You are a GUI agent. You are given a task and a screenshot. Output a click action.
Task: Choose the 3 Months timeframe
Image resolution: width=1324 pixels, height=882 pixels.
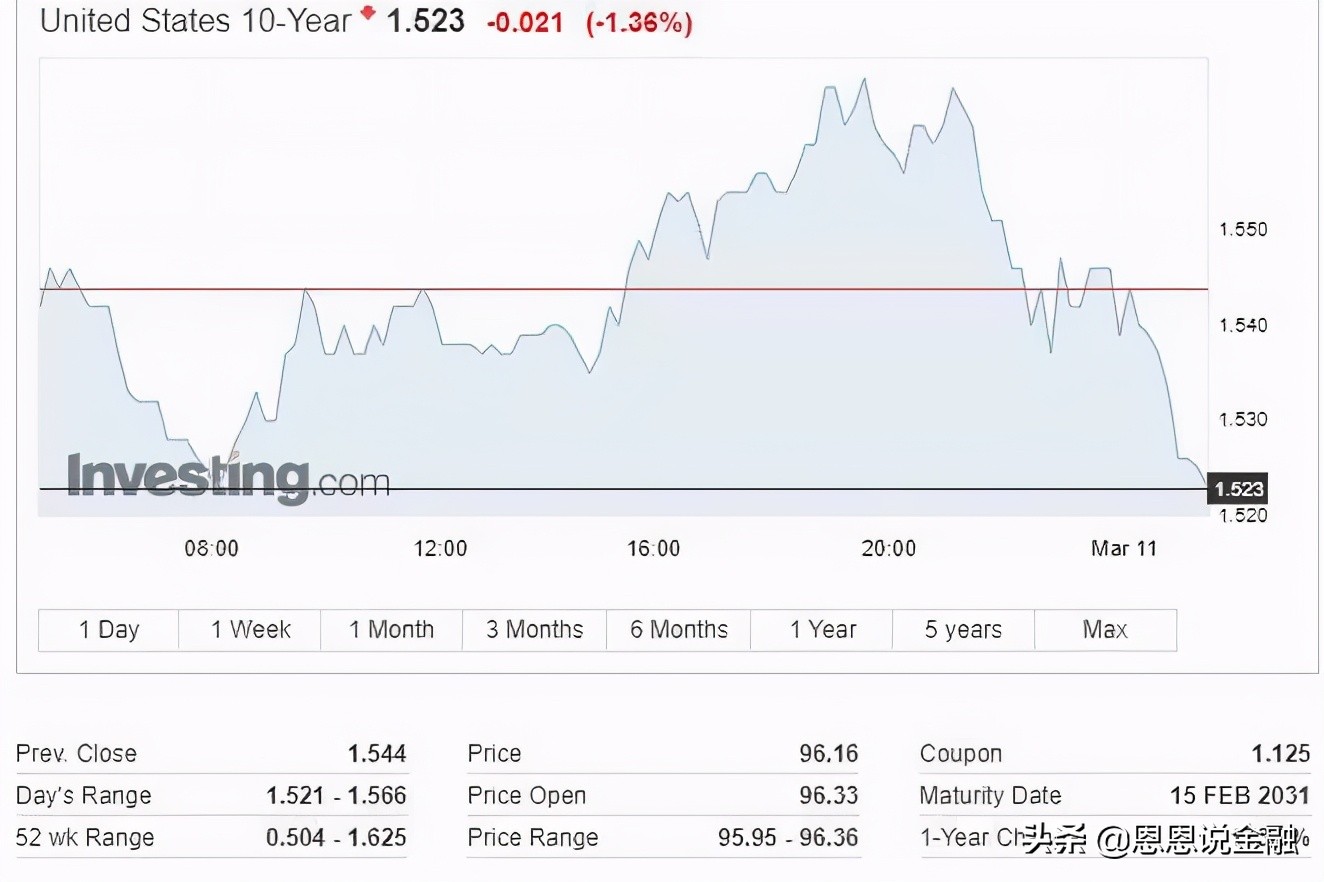[x=535, y=630]
